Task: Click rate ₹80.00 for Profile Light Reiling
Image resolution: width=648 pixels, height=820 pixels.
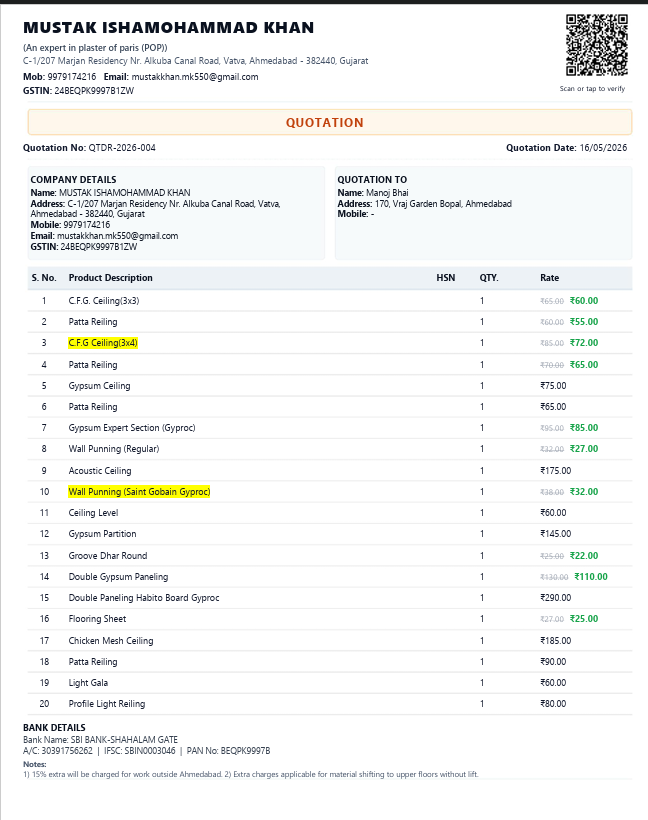Action: [553, 704]
